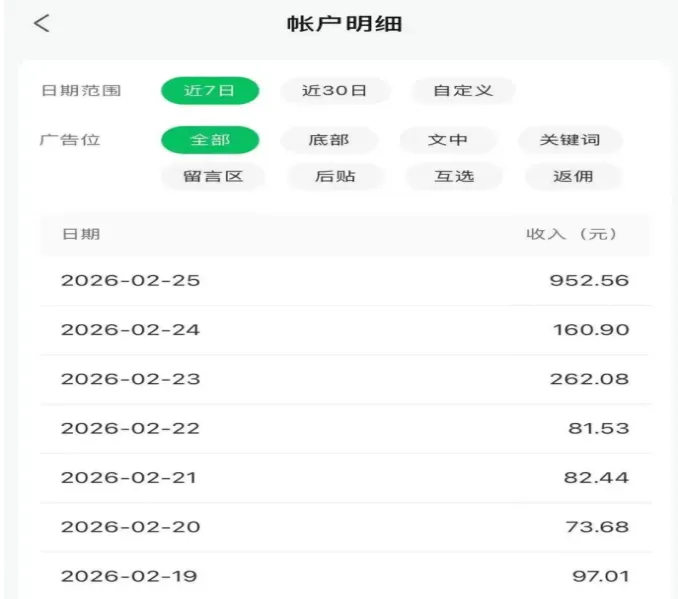Open the 2026-02-24 income row
Viewport: 678px width, 599px height.
(x=344, y=330)
